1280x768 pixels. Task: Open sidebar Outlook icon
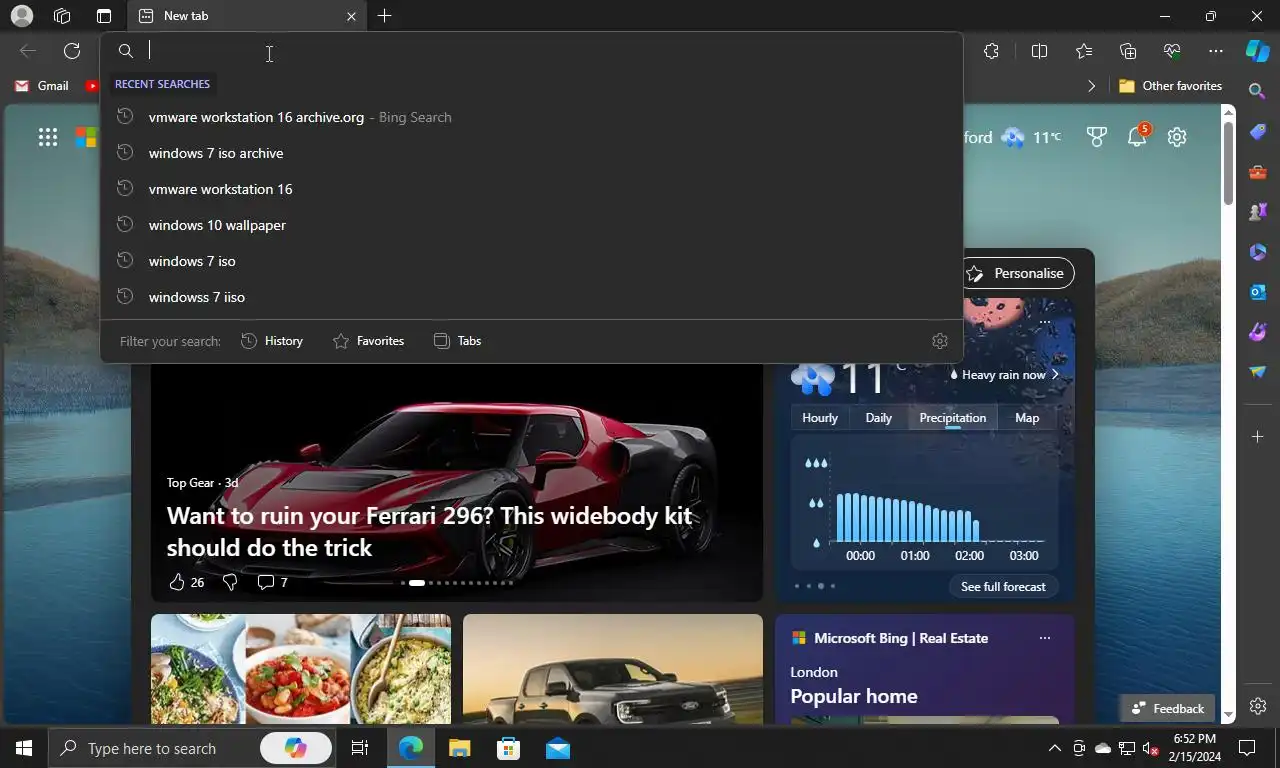[x=1258, y=292]
